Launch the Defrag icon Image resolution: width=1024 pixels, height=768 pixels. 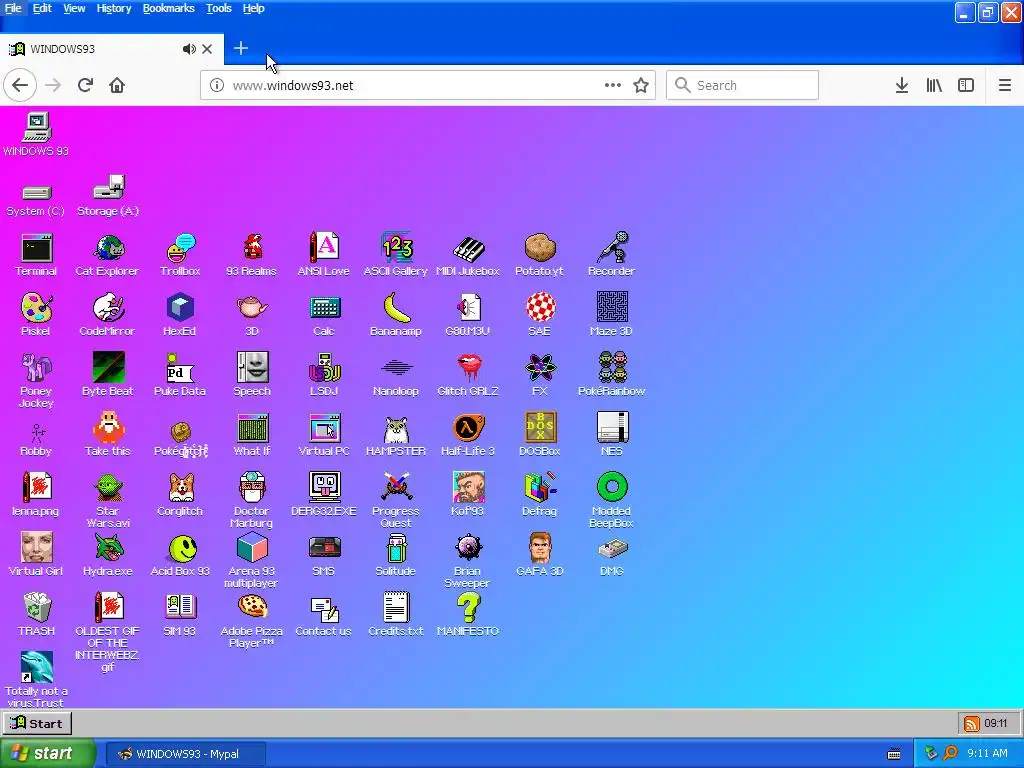point(539,496)
